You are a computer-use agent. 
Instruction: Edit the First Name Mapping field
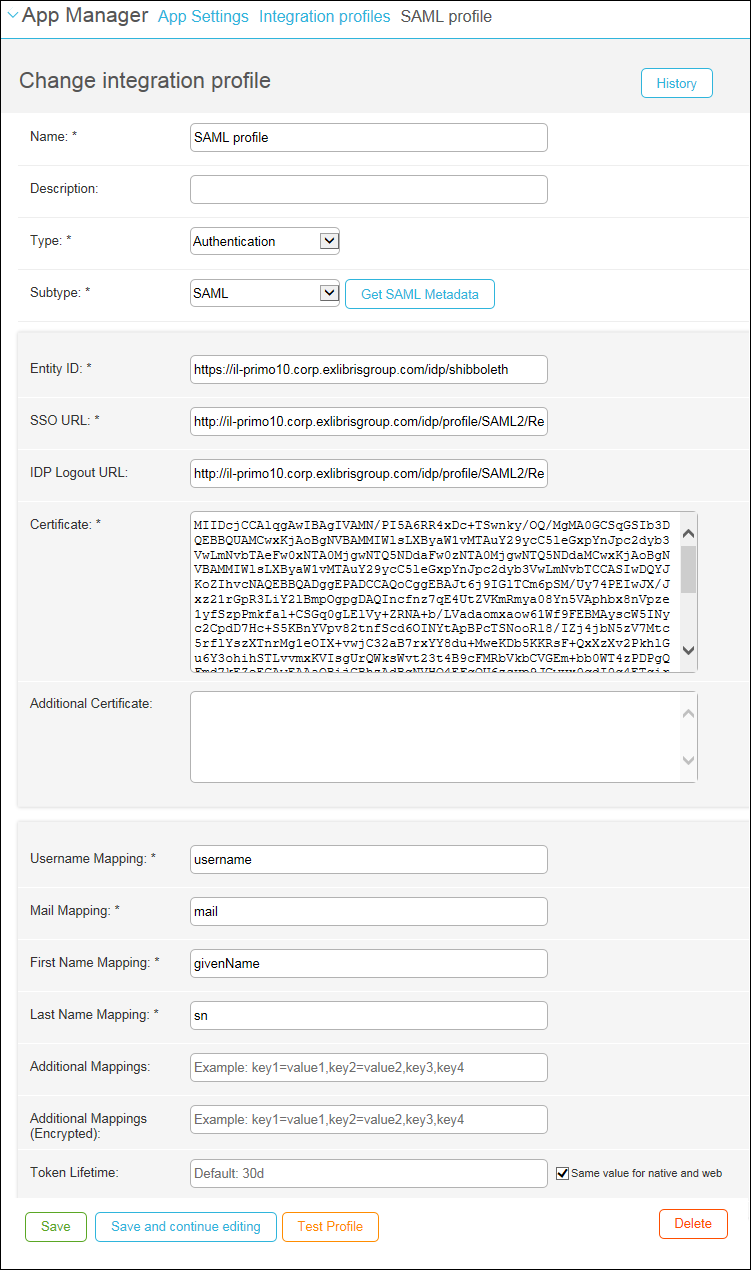[369, 963]
